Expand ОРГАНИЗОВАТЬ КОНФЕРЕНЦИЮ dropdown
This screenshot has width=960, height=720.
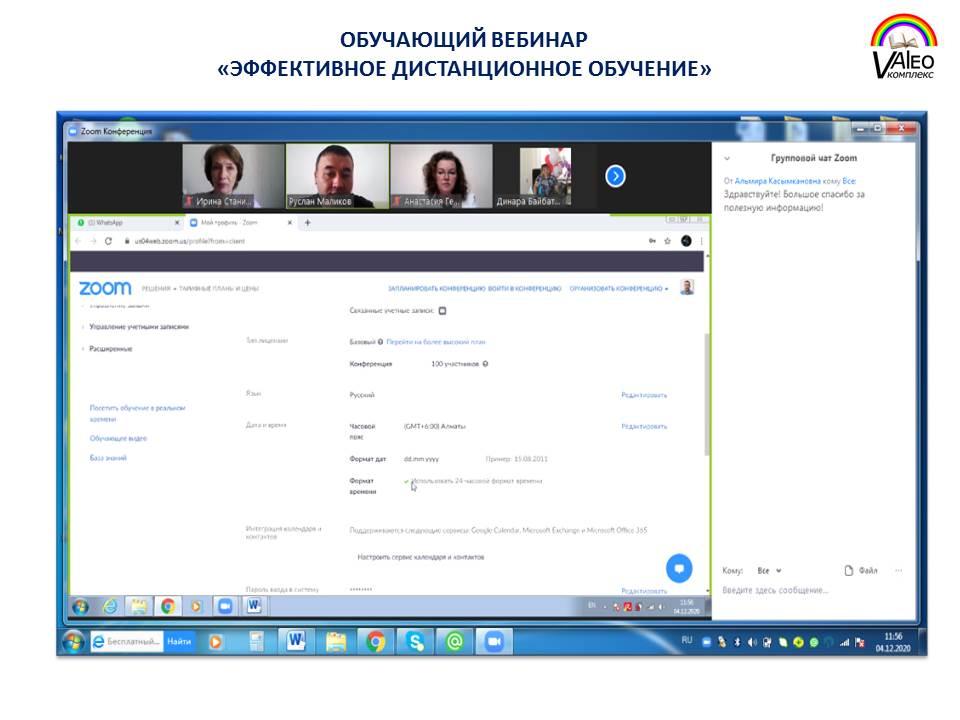tap(618, 288)
